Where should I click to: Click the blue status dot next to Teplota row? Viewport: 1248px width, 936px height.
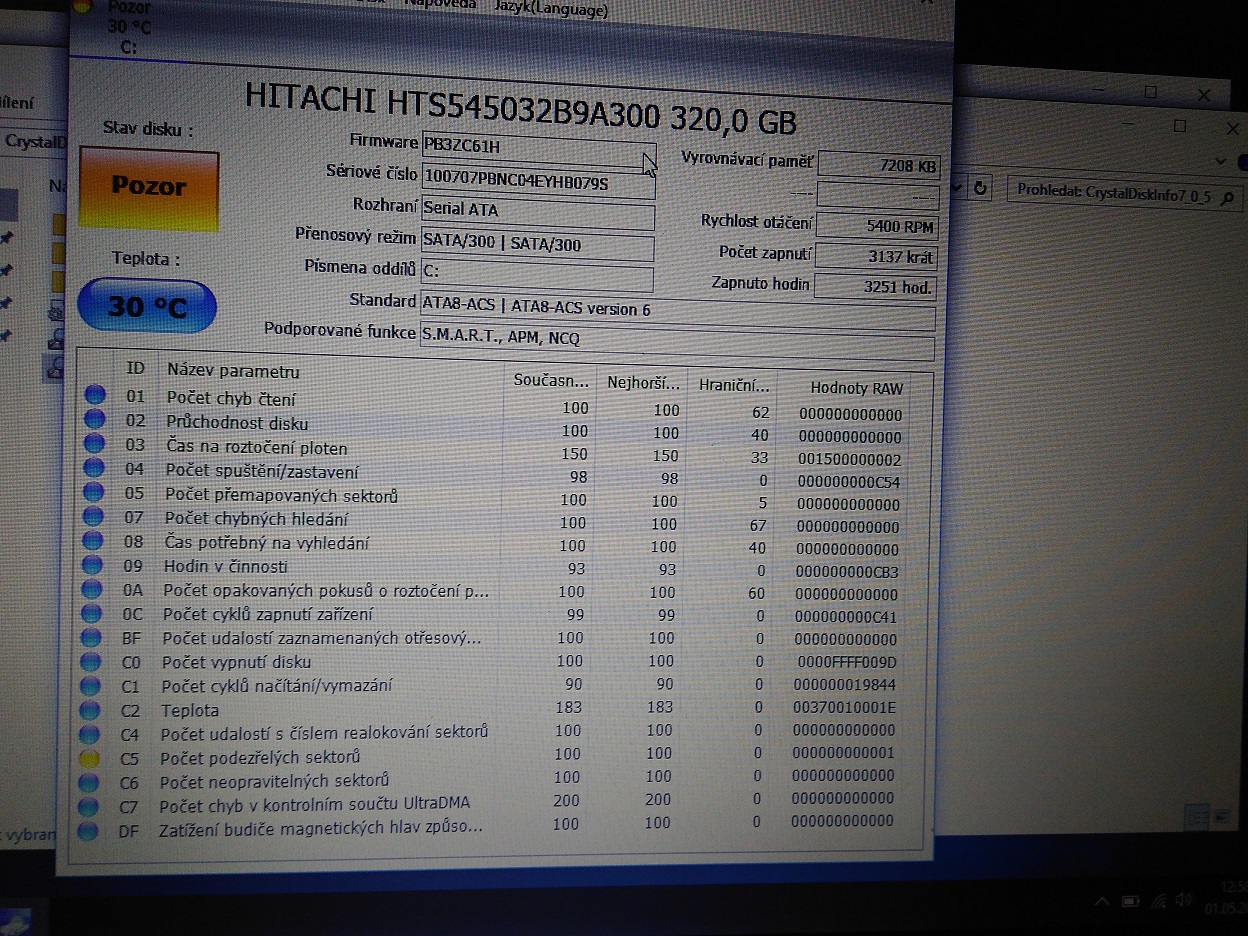(91, 709)
